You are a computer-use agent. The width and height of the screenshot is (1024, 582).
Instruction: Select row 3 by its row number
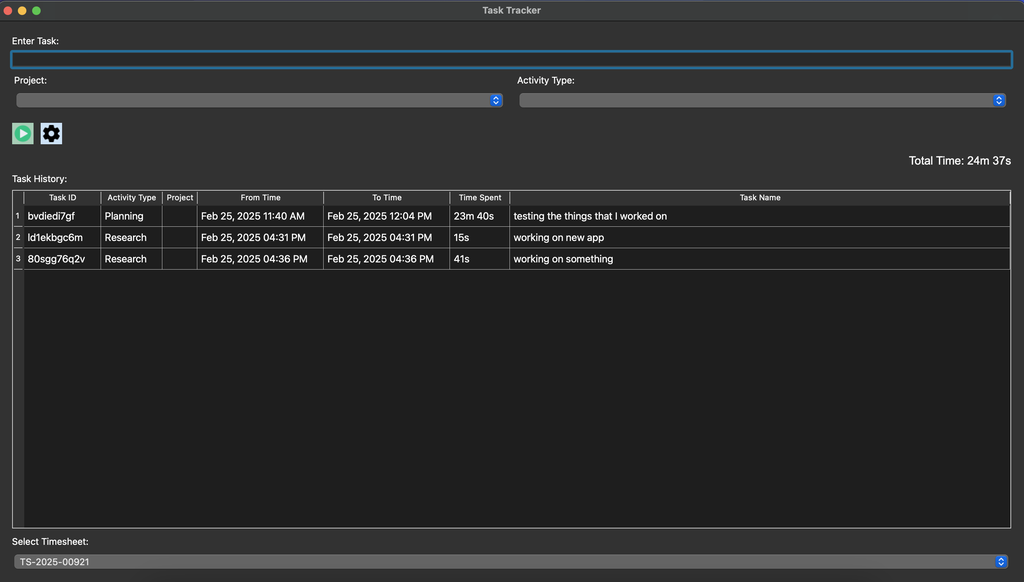click(17, 259)
